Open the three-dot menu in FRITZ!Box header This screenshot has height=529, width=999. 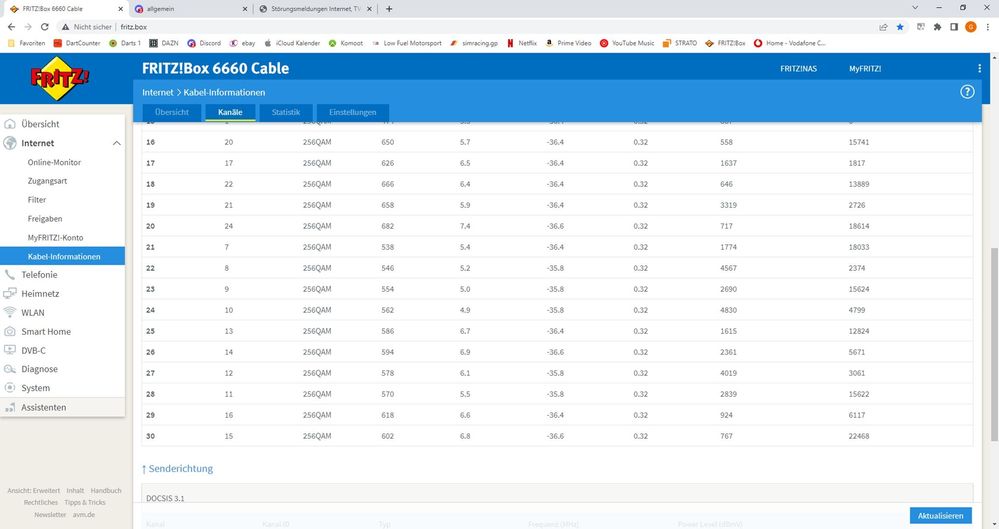pyautogui.click(x=979, y=68)
